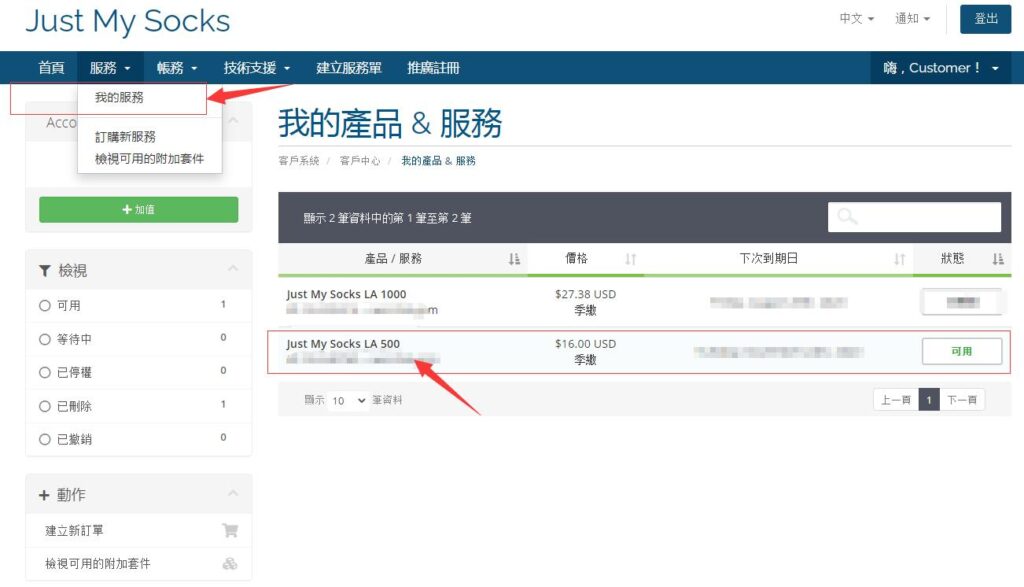Viewport: 1024px width, 587px height.
Task: Choose 檢視可用的附加套件 in the dropdown menu
Action: click(149, 159)
